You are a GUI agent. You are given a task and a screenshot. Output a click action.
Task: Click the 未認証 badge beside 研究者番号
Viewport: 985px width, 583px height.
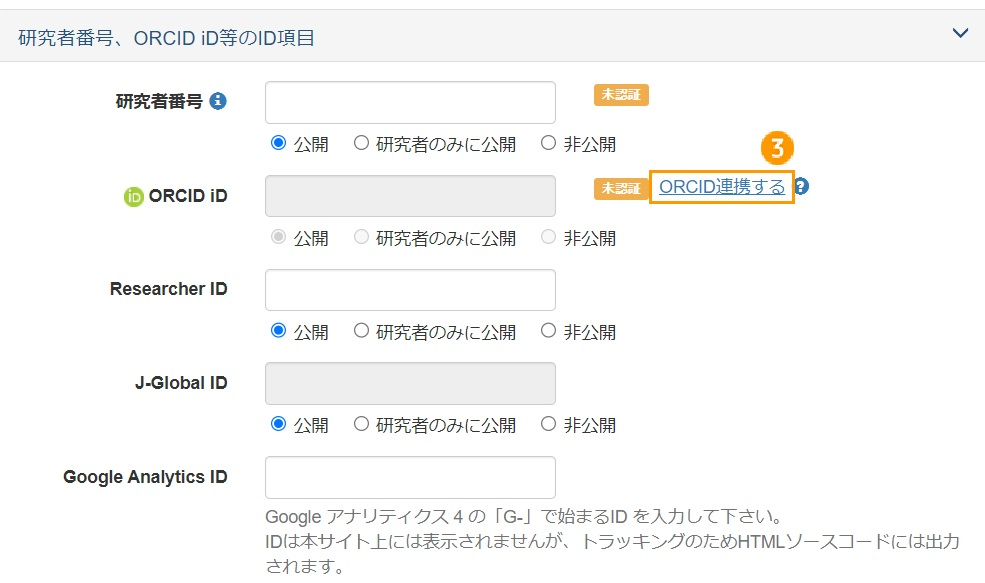click(x=620, y=95)
